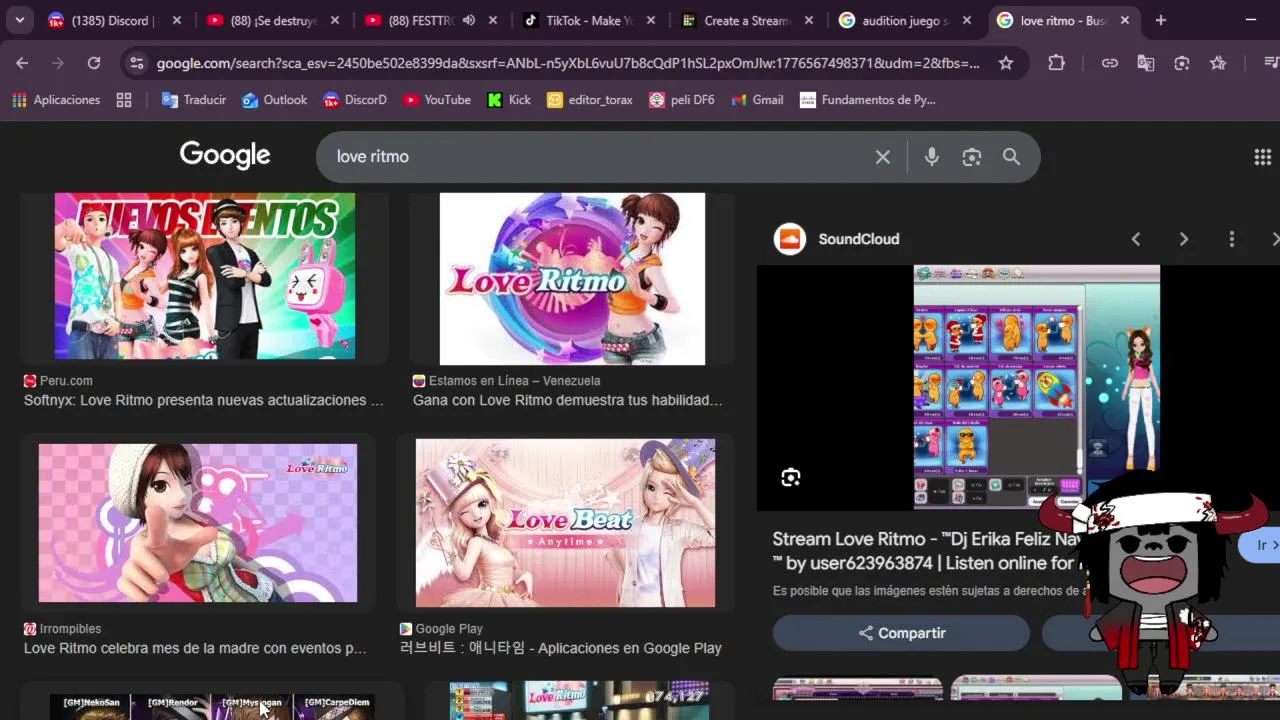Open the Google Play Love Beat result title
The width and height of the screenshot is (1280, 720).
tap(560, 648)
